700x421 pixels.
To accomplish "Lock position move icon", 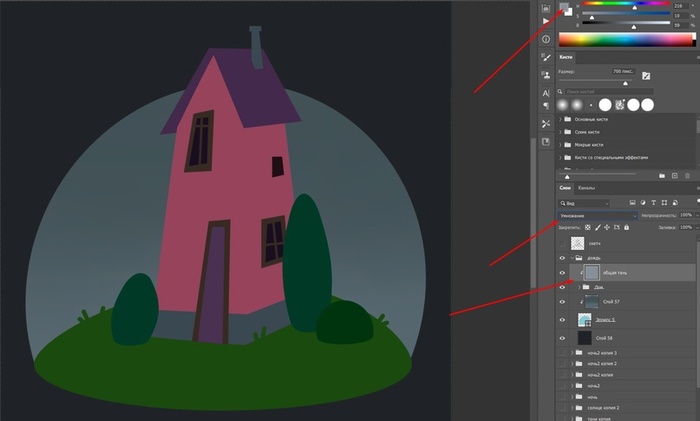I will [607, 227].
